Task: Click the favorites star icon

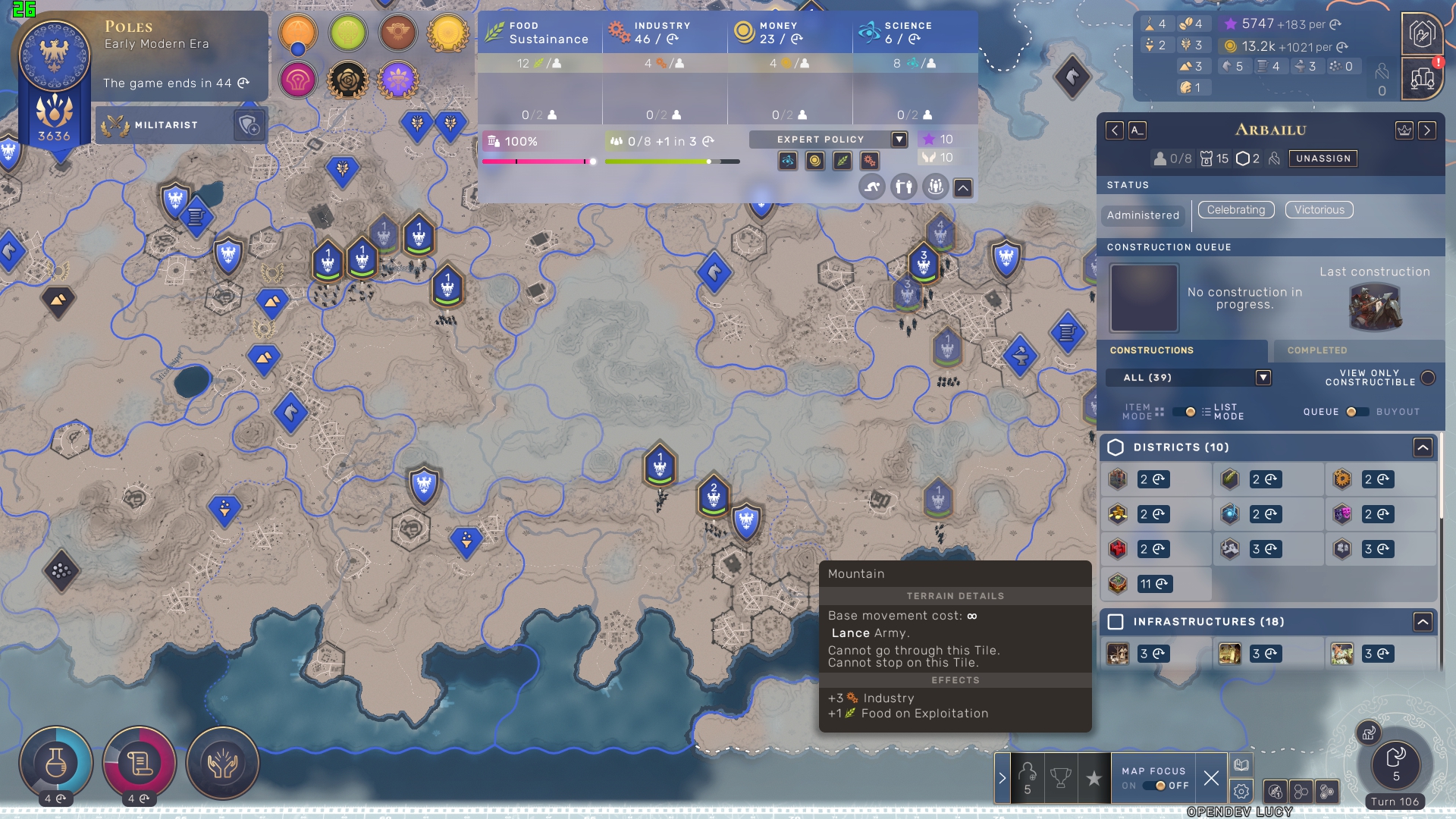Action: click(1094, 778)
